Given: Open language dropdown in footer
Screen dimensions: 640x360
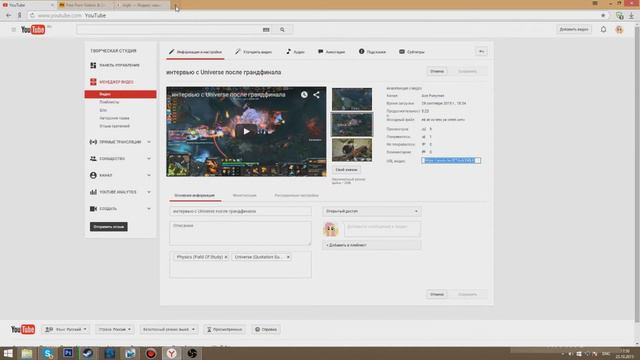Looking at the screenshot, I should [x=65, y=329].
